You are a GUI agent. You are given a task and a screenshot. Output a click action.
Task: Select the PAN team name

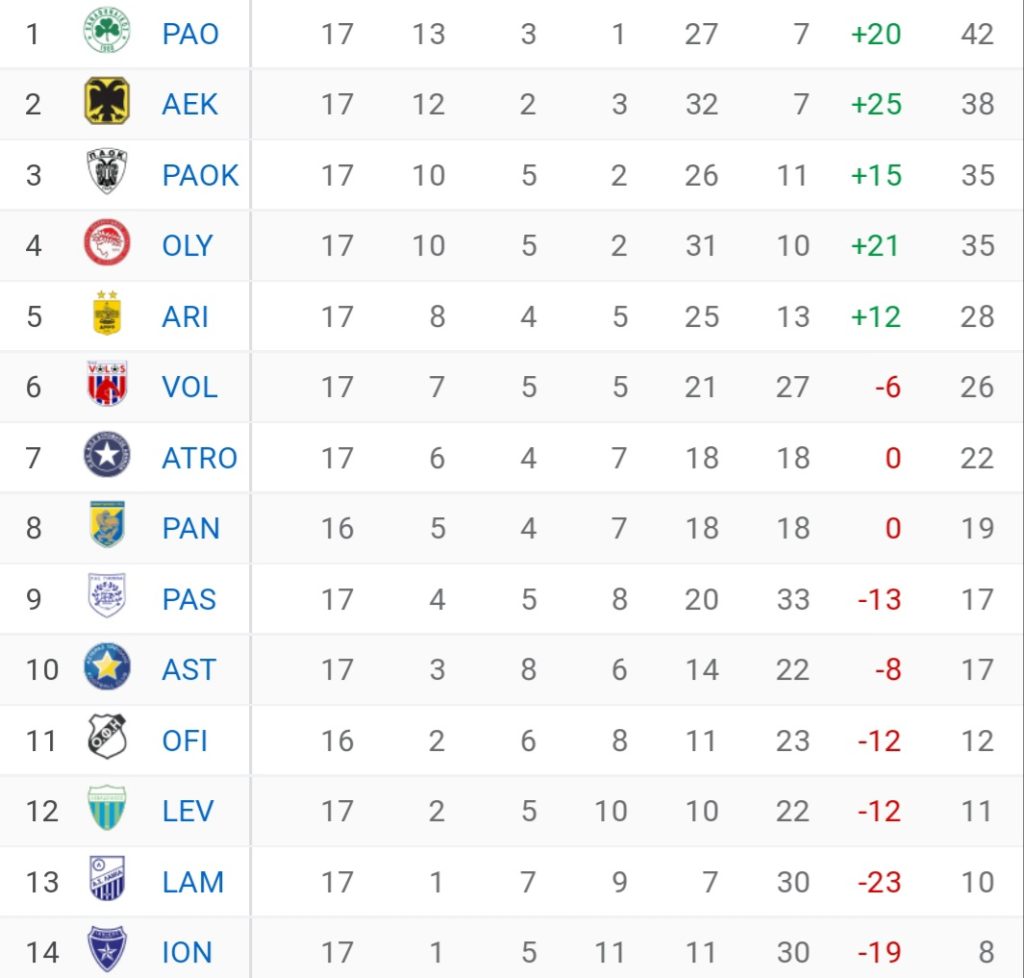click(191, 529)
